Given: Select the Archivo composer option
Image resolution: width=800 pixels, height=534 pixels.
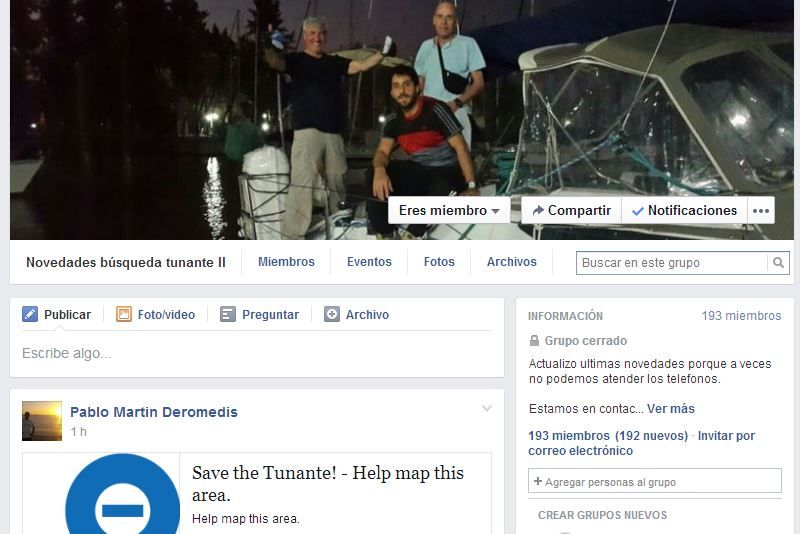Looking at the screenshot, I should coord(356,314).
